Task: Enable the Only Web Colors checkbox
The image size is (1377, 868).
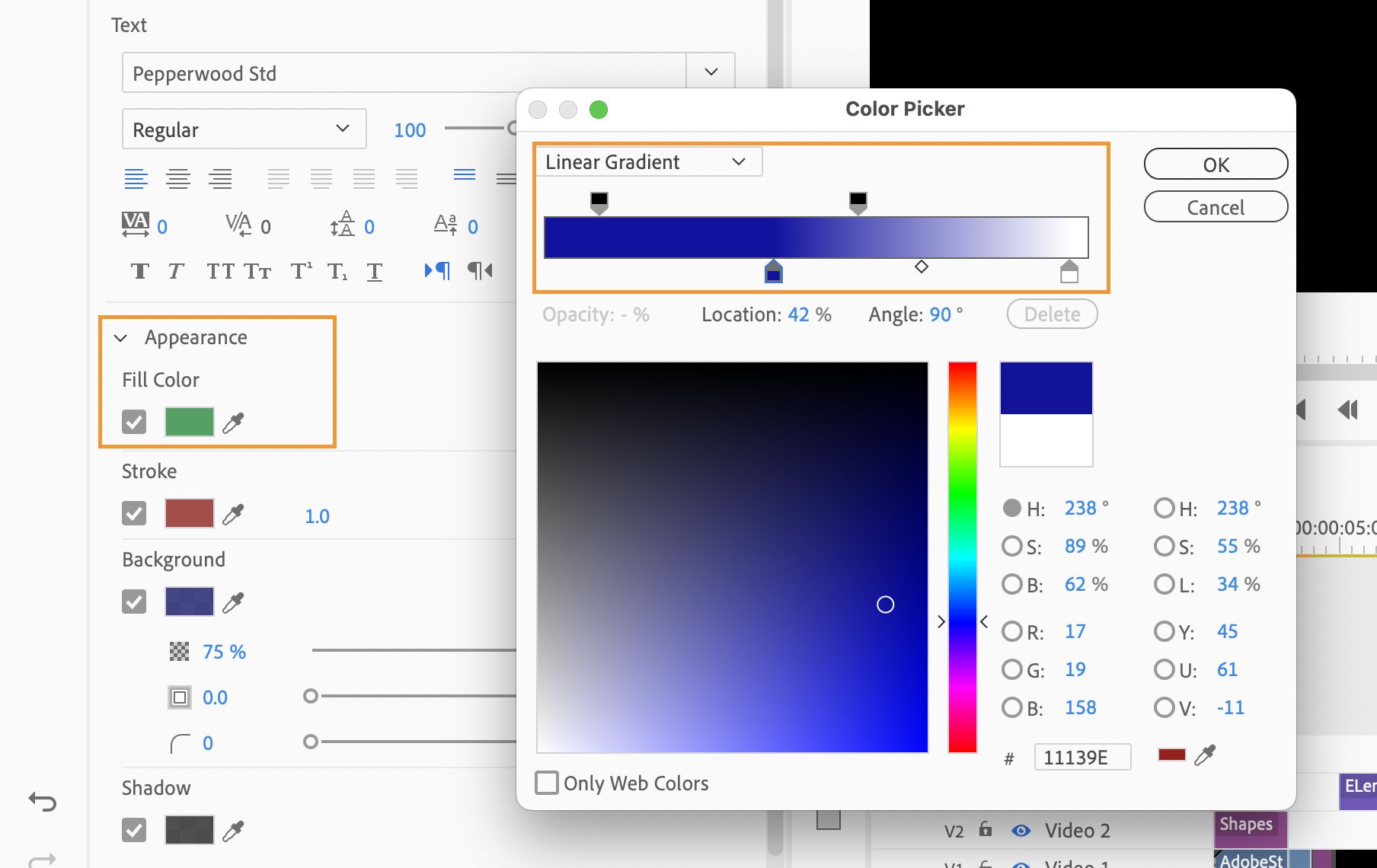Action: [x=547, y=783]
